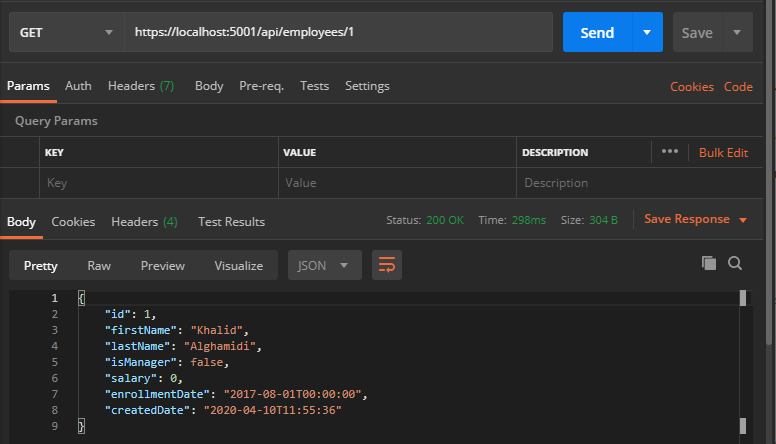Copy the response with the copy icon
Image resolution: width=776 pixels, height=444 pixels.
point(709,263)
